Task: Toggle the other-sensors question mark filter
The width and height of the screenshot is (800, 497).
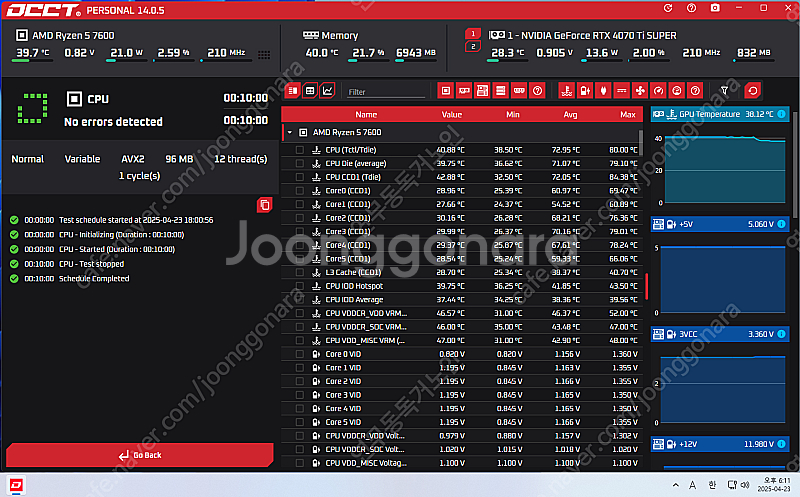Action: click(x=695, y=91)
